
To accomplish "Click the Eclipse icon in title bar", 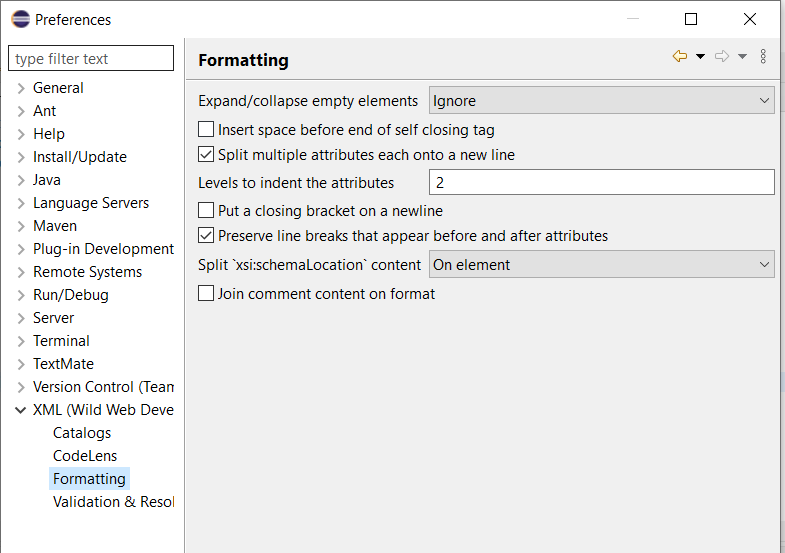I will coord(21,20).
